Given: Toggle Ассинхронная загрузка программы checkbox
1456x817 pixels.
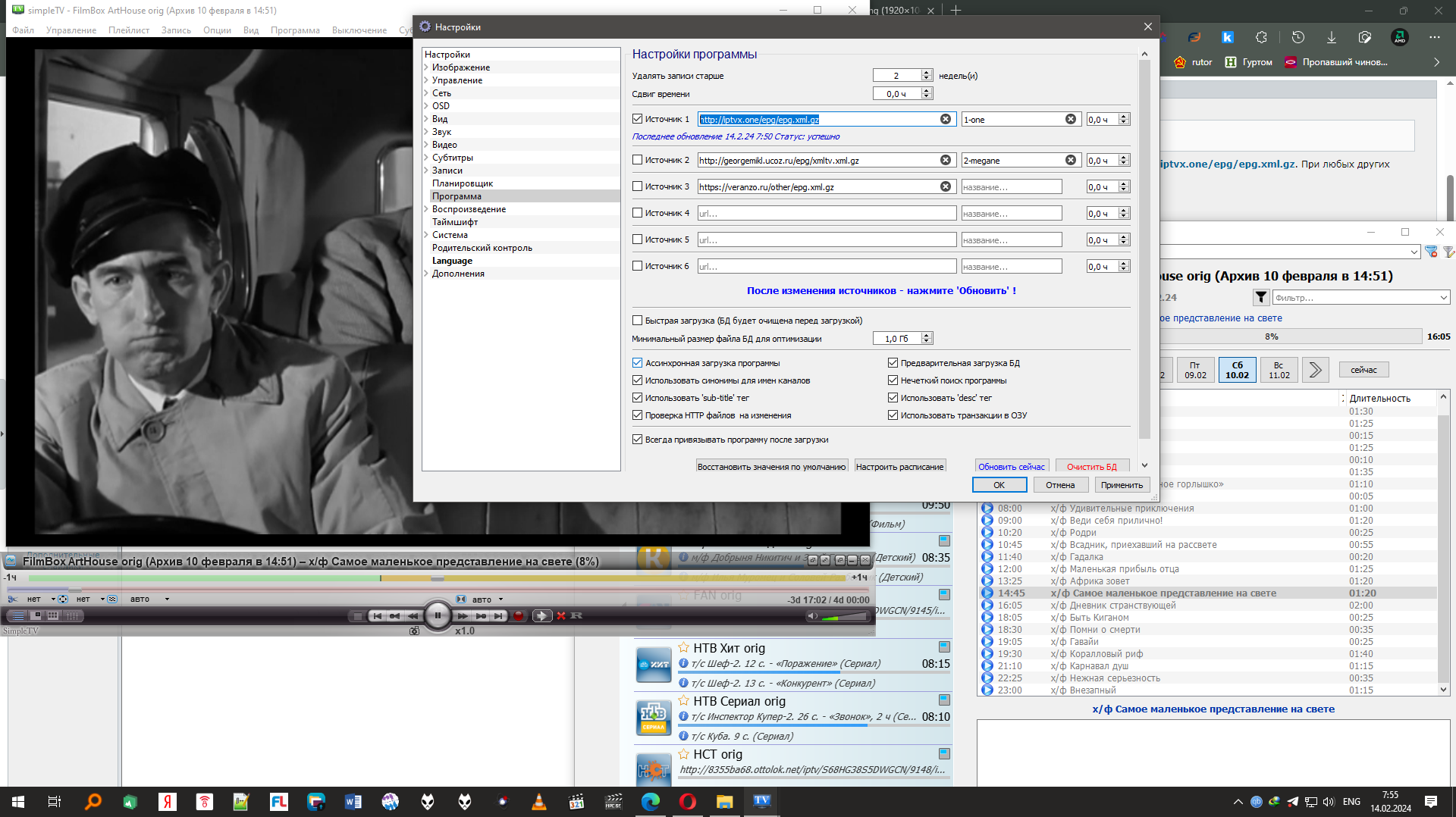Looking at the screenshot, I should 638,363.
